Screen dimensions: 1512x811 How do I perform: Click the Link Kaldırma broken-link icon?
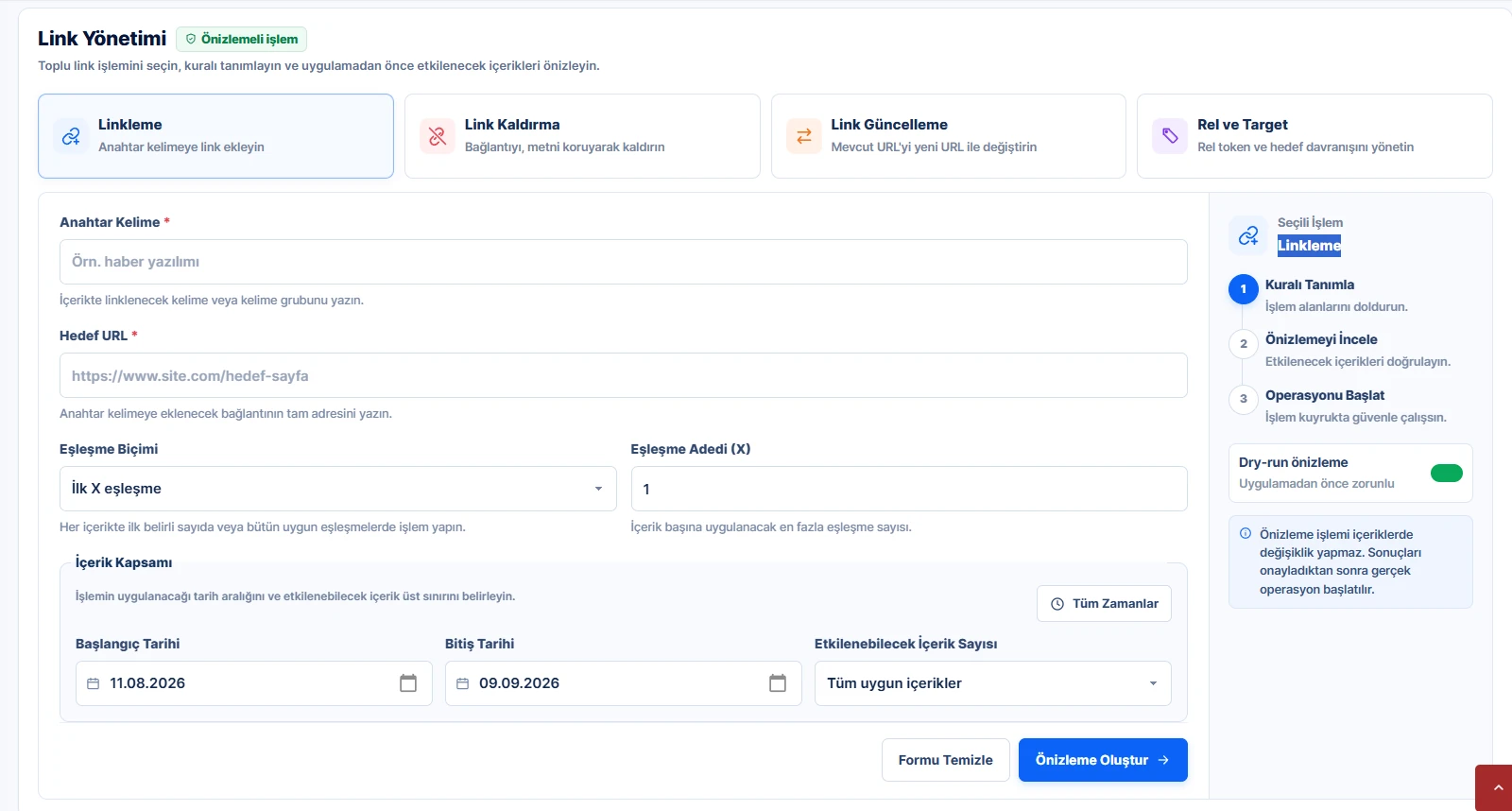coord(438,136)
